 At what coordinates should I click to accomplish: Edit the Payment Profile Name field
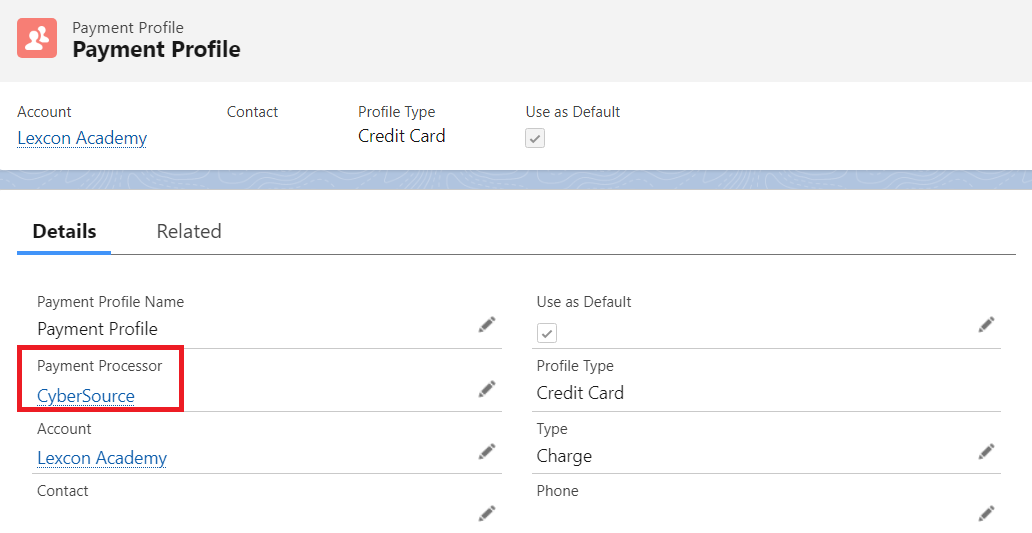coord(487,325)
